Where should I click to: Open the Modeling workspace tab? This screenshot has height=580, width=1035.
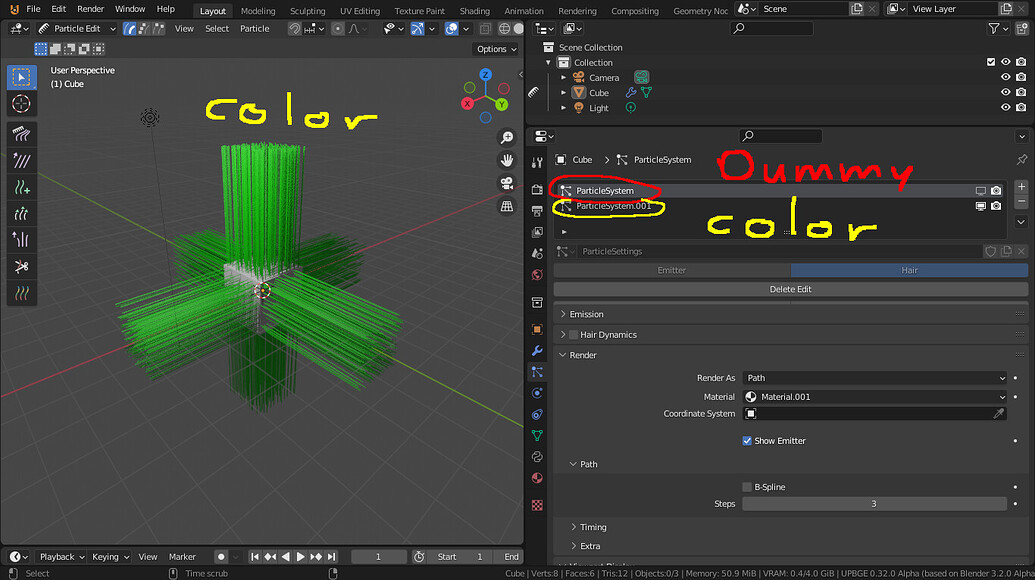[x=258, y=11]
